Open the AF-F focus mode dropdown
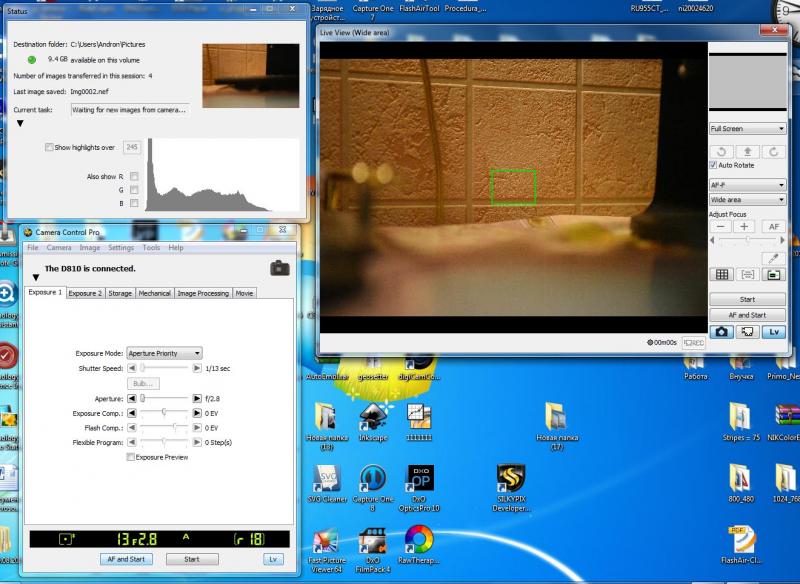 coord(747,185)
